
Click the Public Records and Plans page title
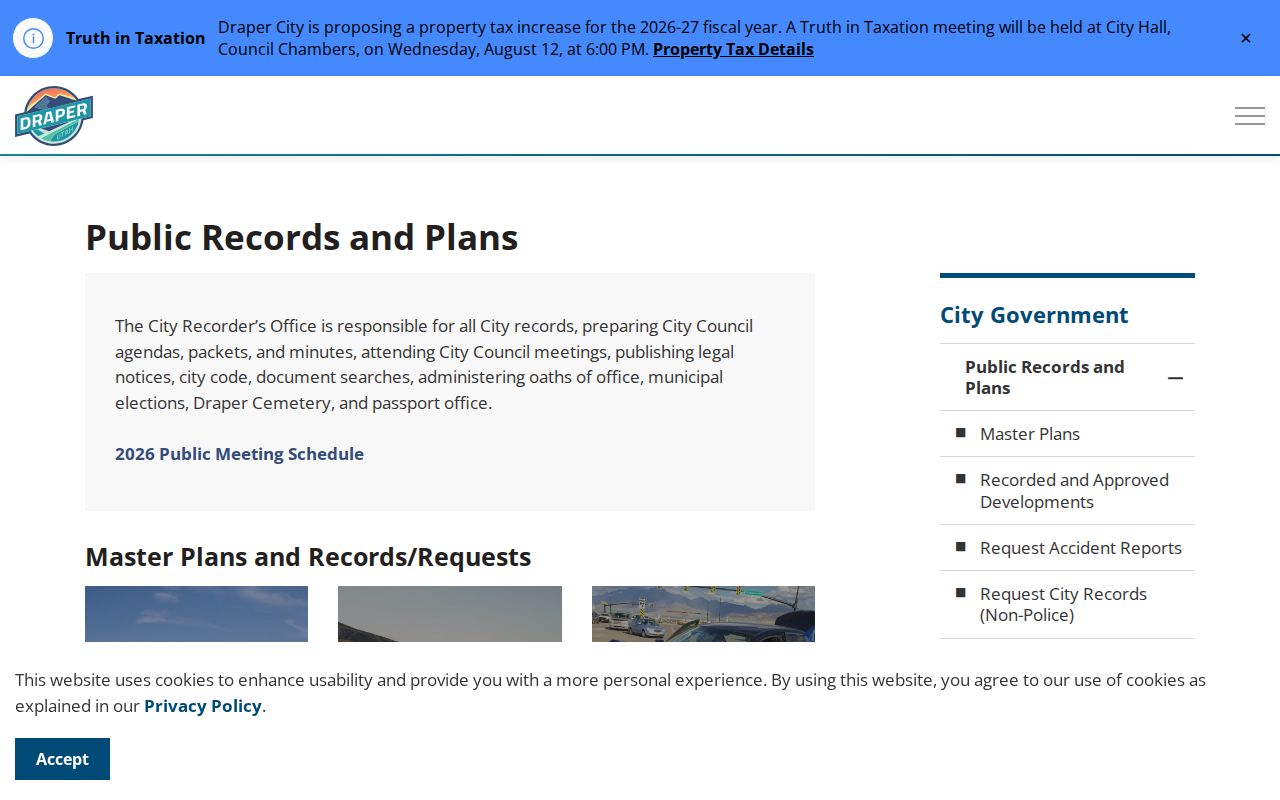[302, 237]
